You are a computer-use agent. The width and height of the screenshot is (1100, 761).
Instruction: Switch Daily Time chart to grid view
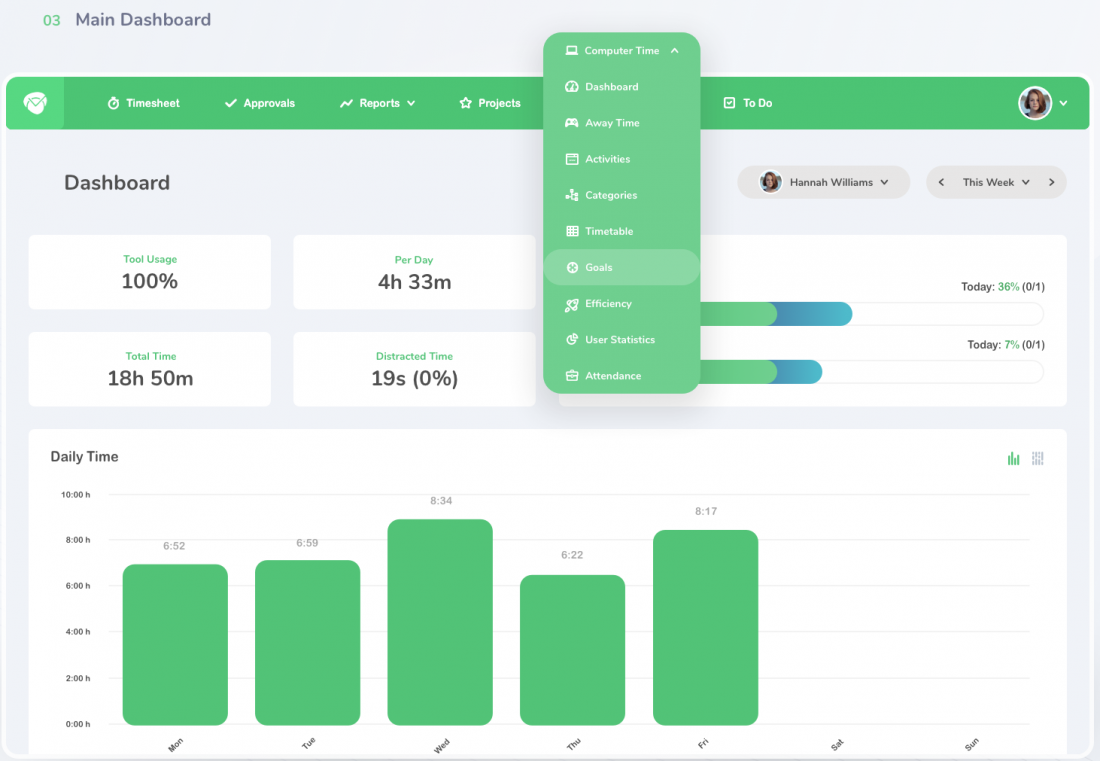1037,457
